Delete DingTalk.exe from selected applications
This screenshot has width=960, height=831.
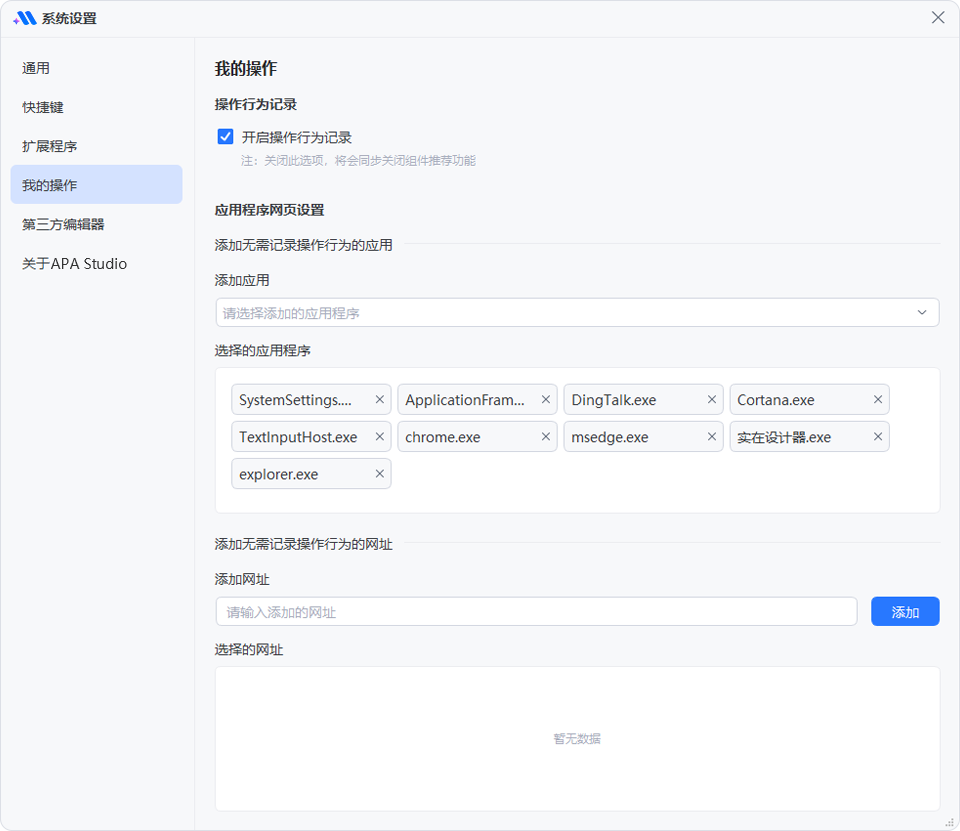712,400
